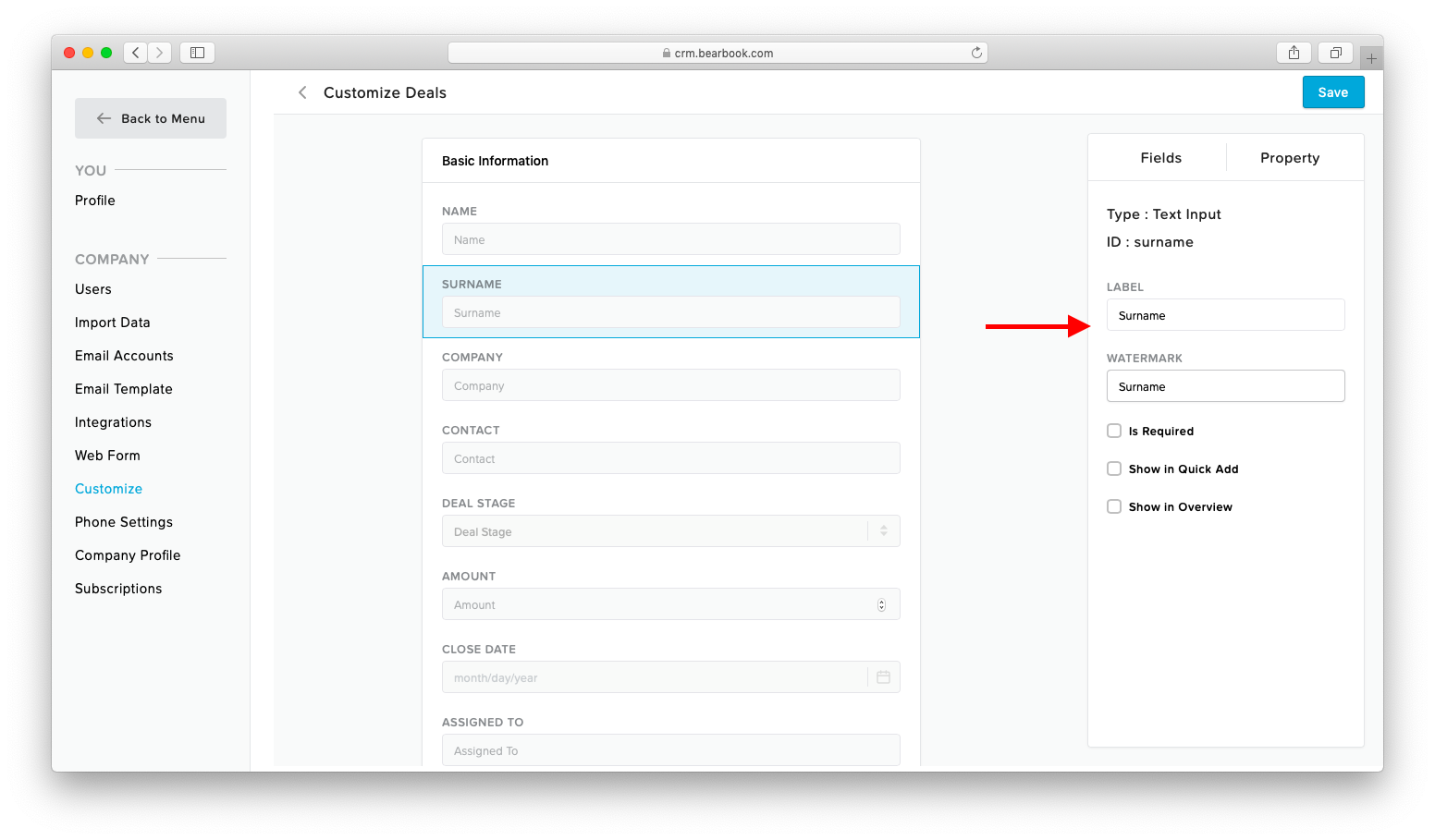The width and height of the screenshot is (1435, 840).
Task: Select Customize in the sidebar
Action: tap(108, 489)
